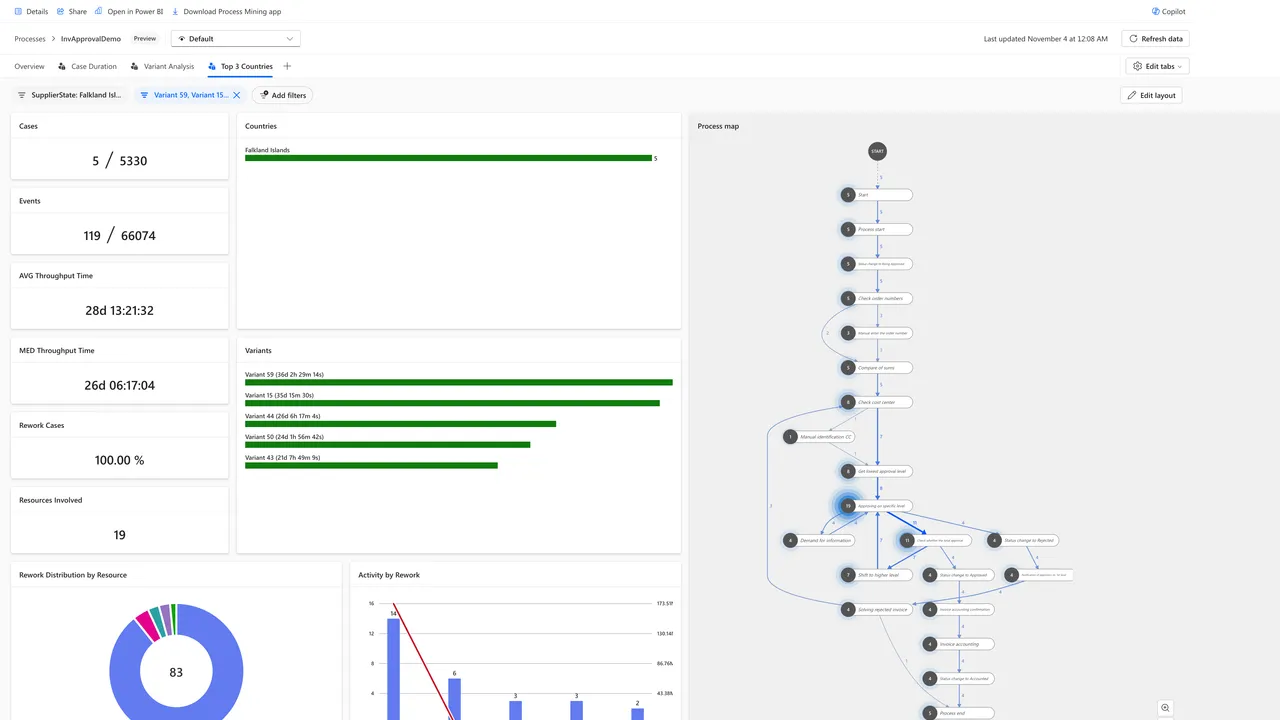1280x720 pixels.
Task: Add a new tab with plus icon
Action: pyautogui.click(x=287, y=66)
